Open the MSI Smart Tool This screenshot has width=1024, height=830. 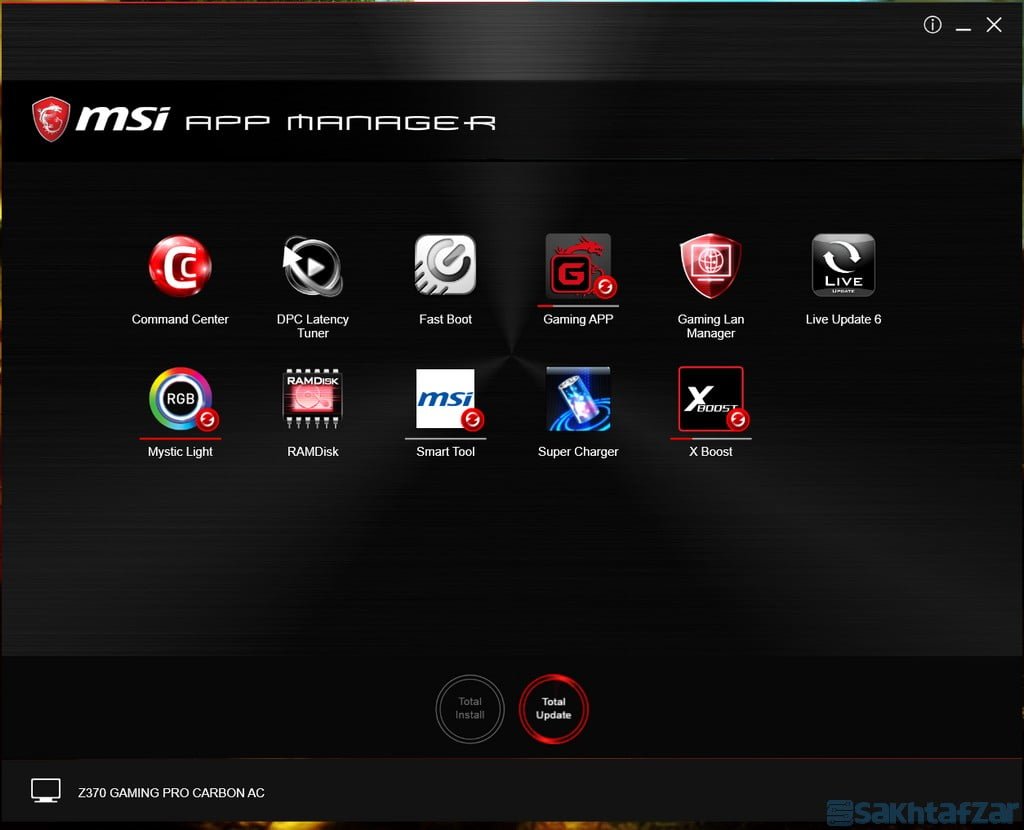coord(445,397)
